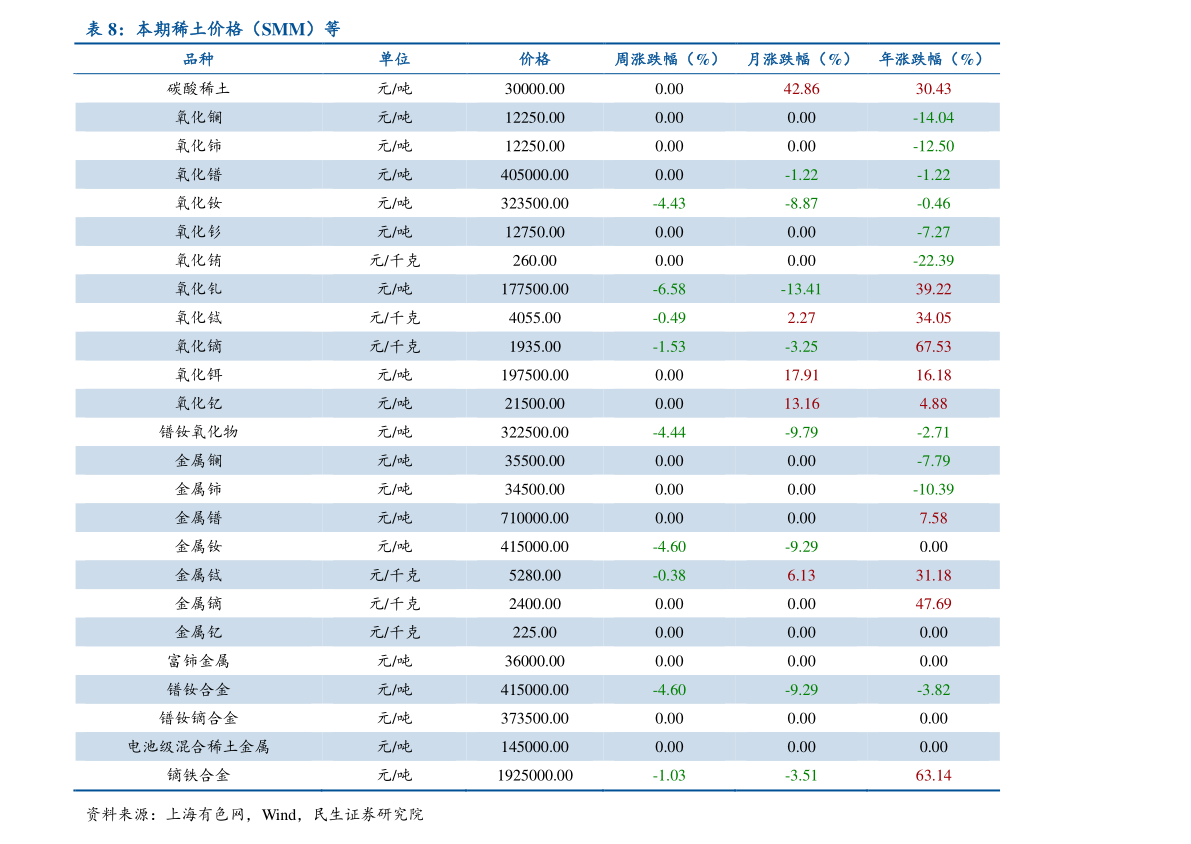Select the yearly value -22.39
The width and height of the screenshot is (1191, 844).
(934, 261)
